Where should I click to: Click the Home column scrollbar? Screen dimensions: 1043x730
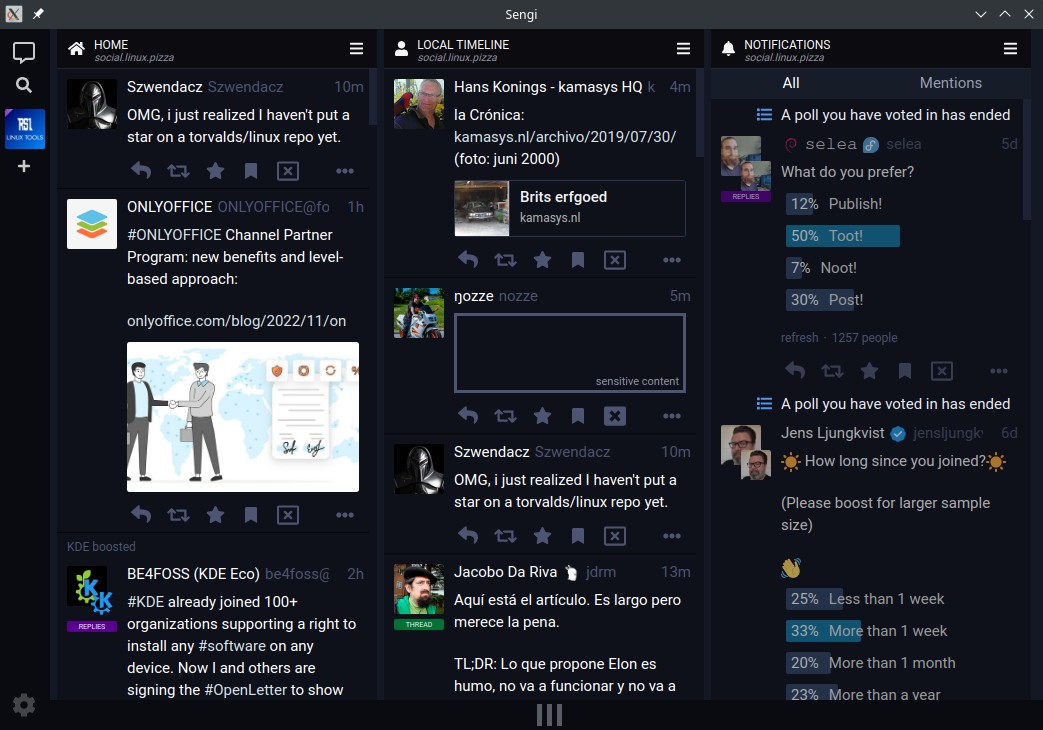[x=372, y=98]
